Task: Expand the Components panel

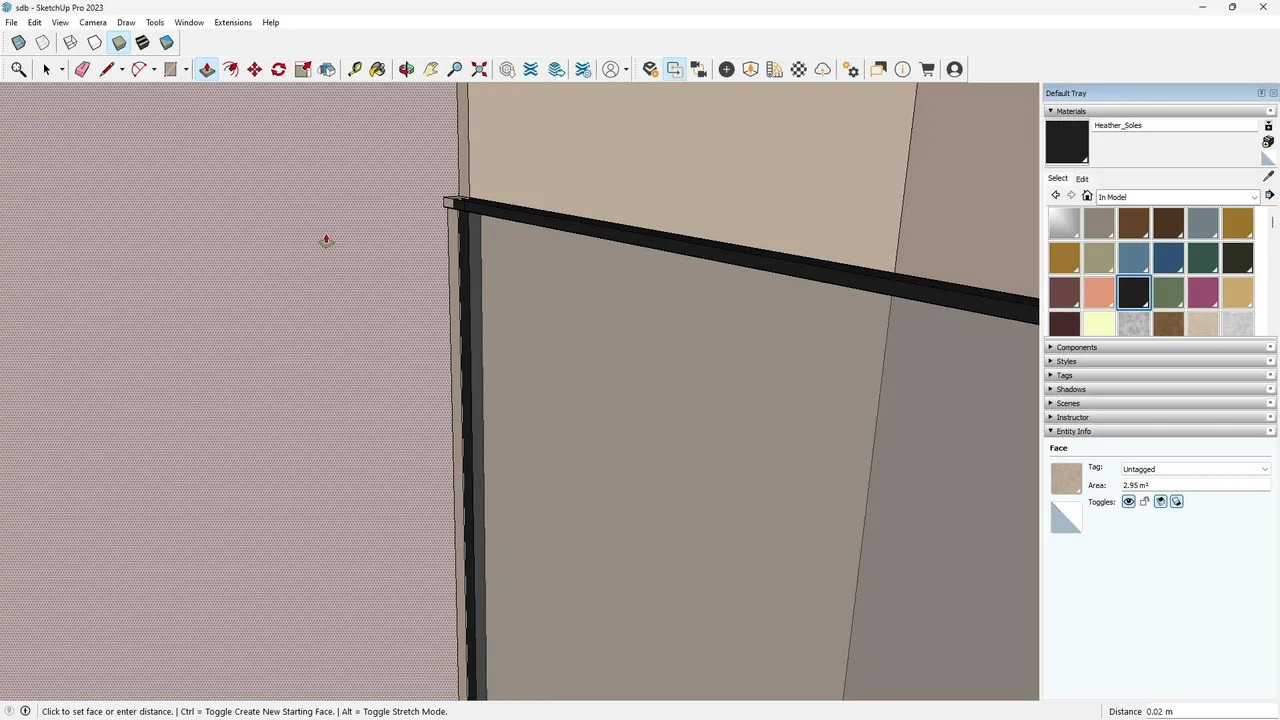Action: point(1160,347)
